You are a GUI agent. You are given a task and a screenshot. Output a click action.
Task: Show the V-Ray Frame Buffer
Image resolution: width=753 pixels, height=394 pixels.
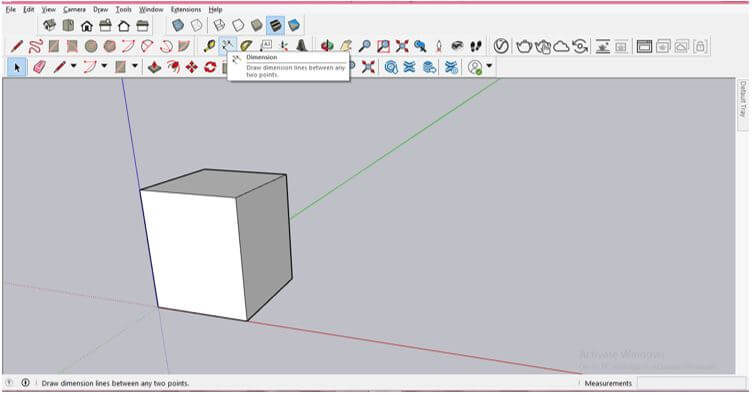tap(644, 46)
